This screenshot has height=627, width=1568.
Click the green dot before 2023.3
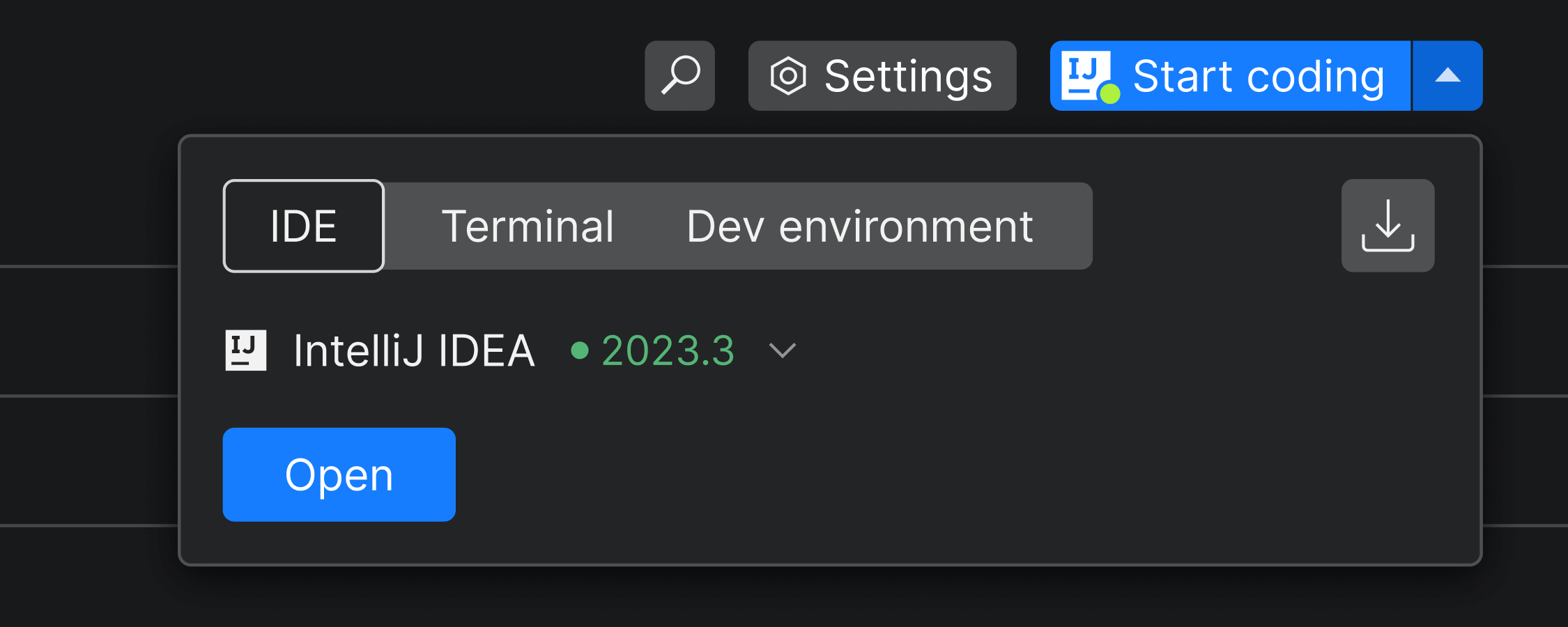(579, 350)
